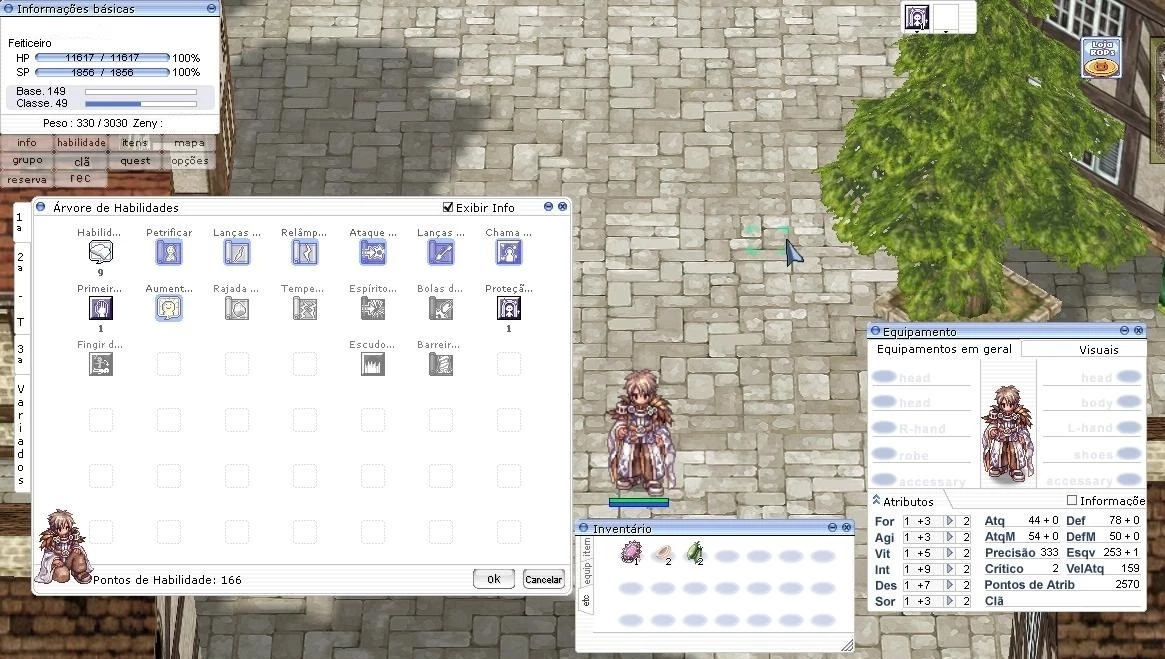Click the shoes equipment slot

(x=1091, y=454)
